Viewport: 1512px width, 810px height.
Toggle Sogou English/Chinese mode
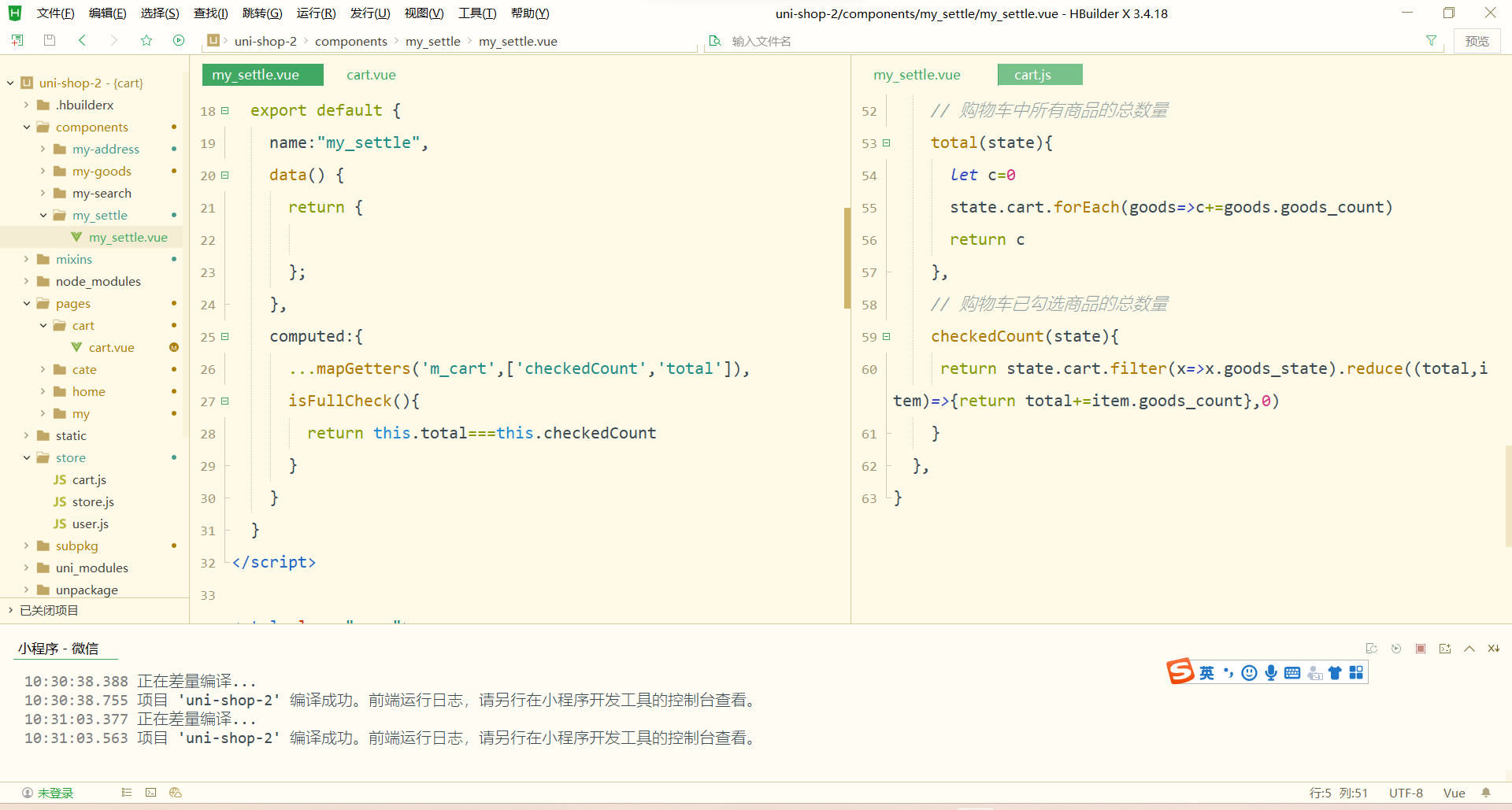coord(1206,672)
